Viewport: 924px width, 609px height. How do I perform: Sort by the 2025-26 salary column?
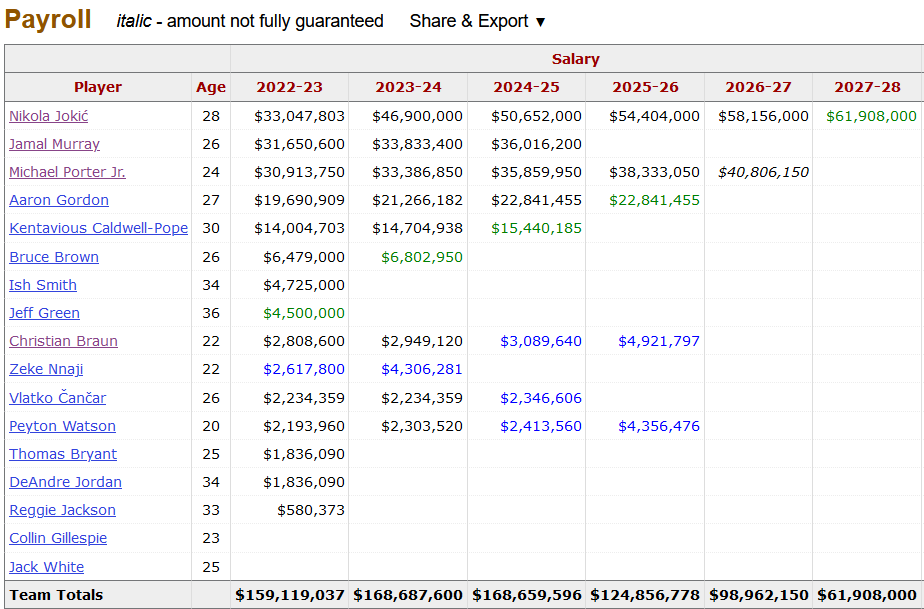click(645, 87)
